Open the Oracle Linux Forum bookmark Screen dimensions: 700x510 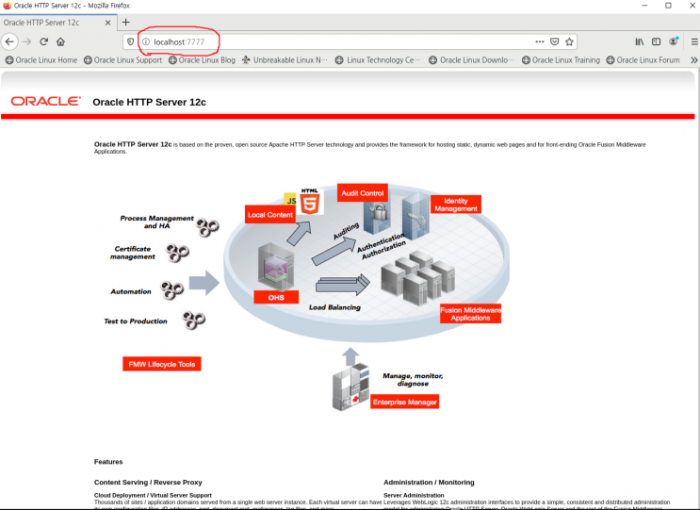[x=643, y=60]
